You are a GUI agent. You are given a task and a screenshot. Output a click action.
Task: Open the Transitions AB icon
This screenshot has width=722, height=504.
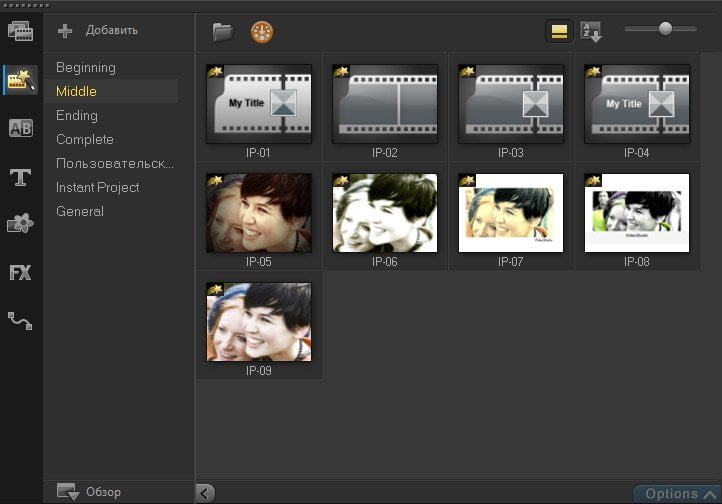click(x=21, y=128)
